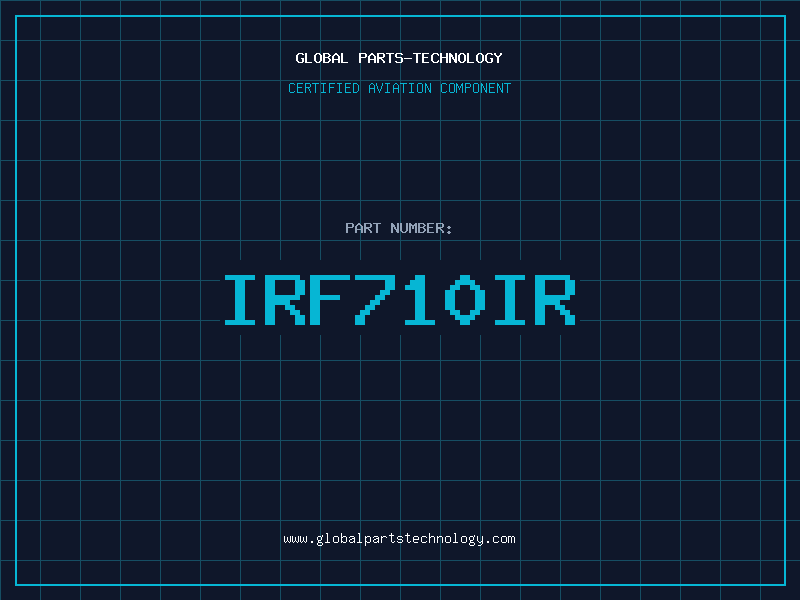Screen dimensions: 800x600
Task: Click the digit 0 in part number
Action: 466,300
